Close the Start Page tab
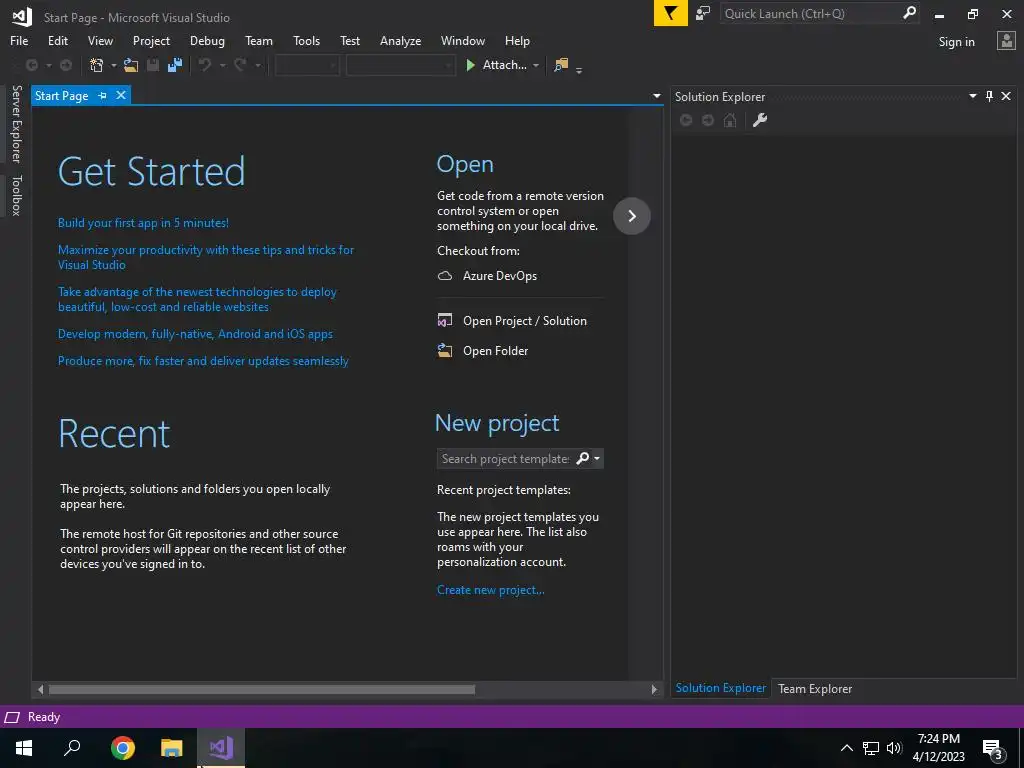 (x=121, y=95)
